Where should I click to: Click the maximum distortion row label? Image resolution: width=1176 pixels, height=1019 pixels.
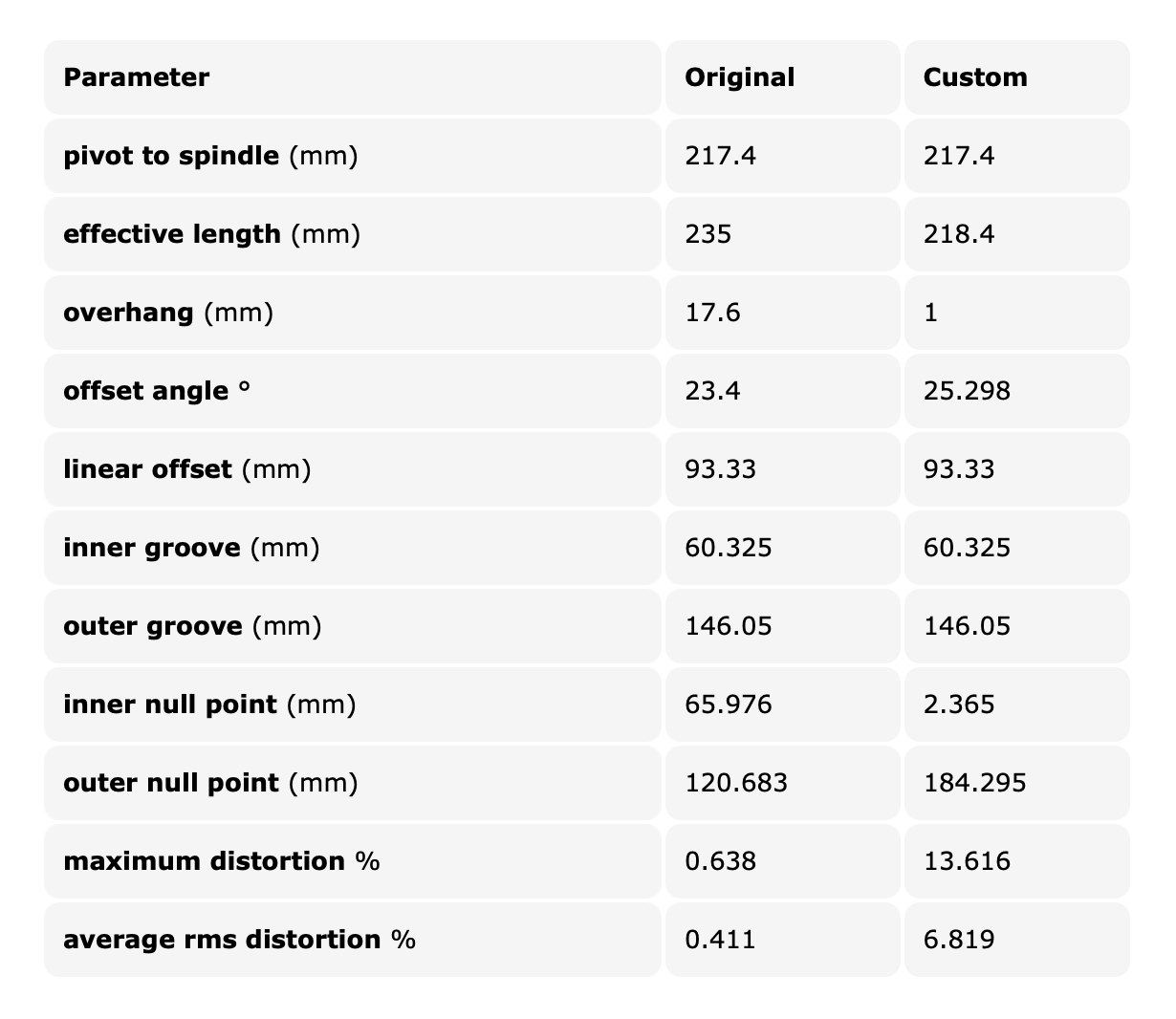[x=222, y=861]
